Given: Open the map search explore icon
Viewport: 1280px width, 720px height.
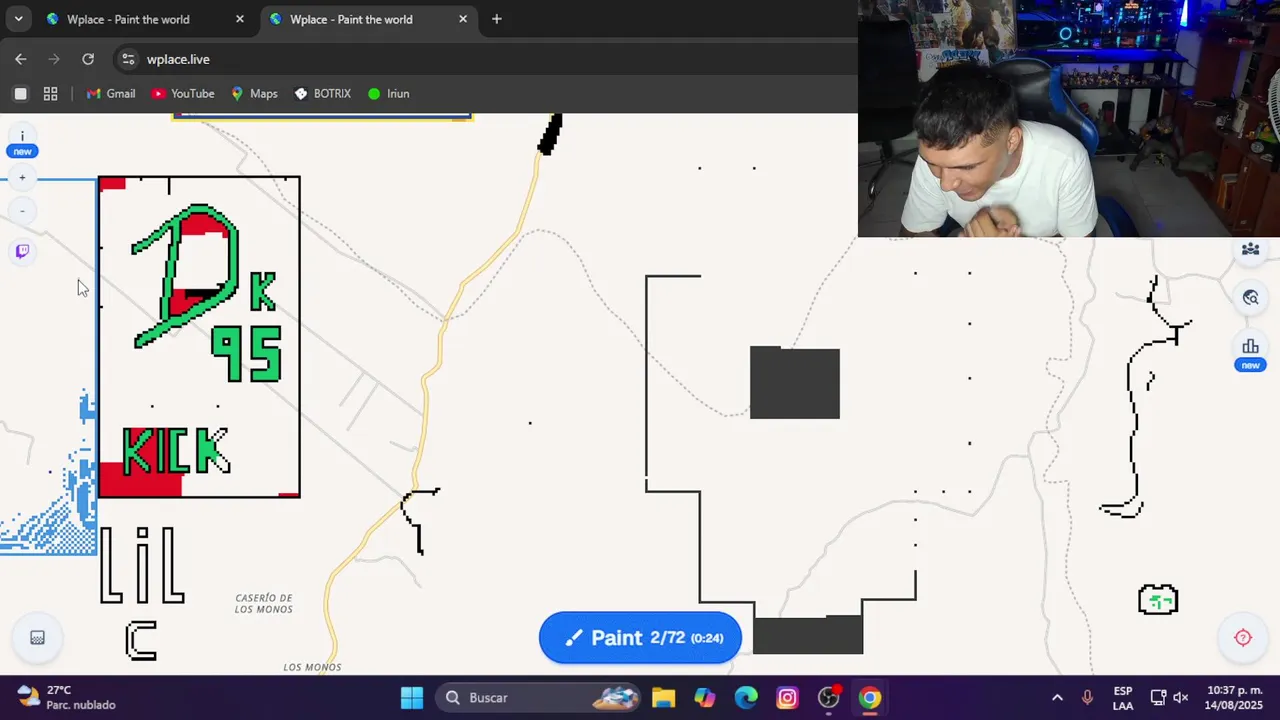Looking at the screenshot, I should tap(1250, 297).
